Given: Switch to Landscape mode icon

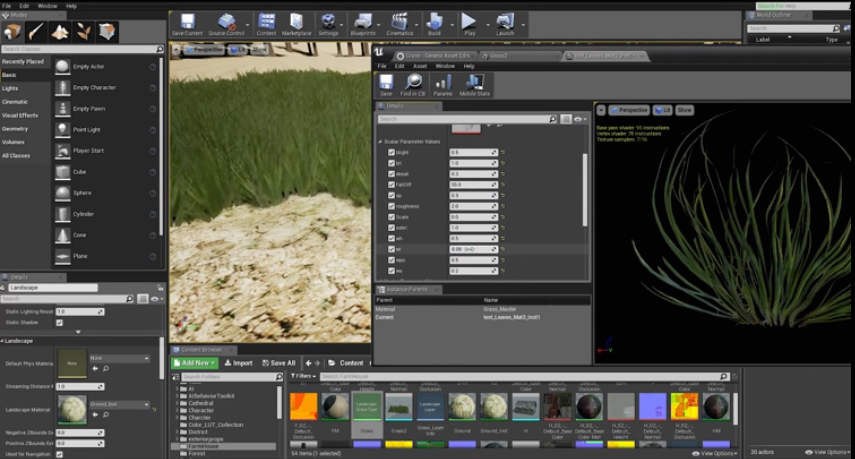Looking at the screenshot, I should [59, 32].
